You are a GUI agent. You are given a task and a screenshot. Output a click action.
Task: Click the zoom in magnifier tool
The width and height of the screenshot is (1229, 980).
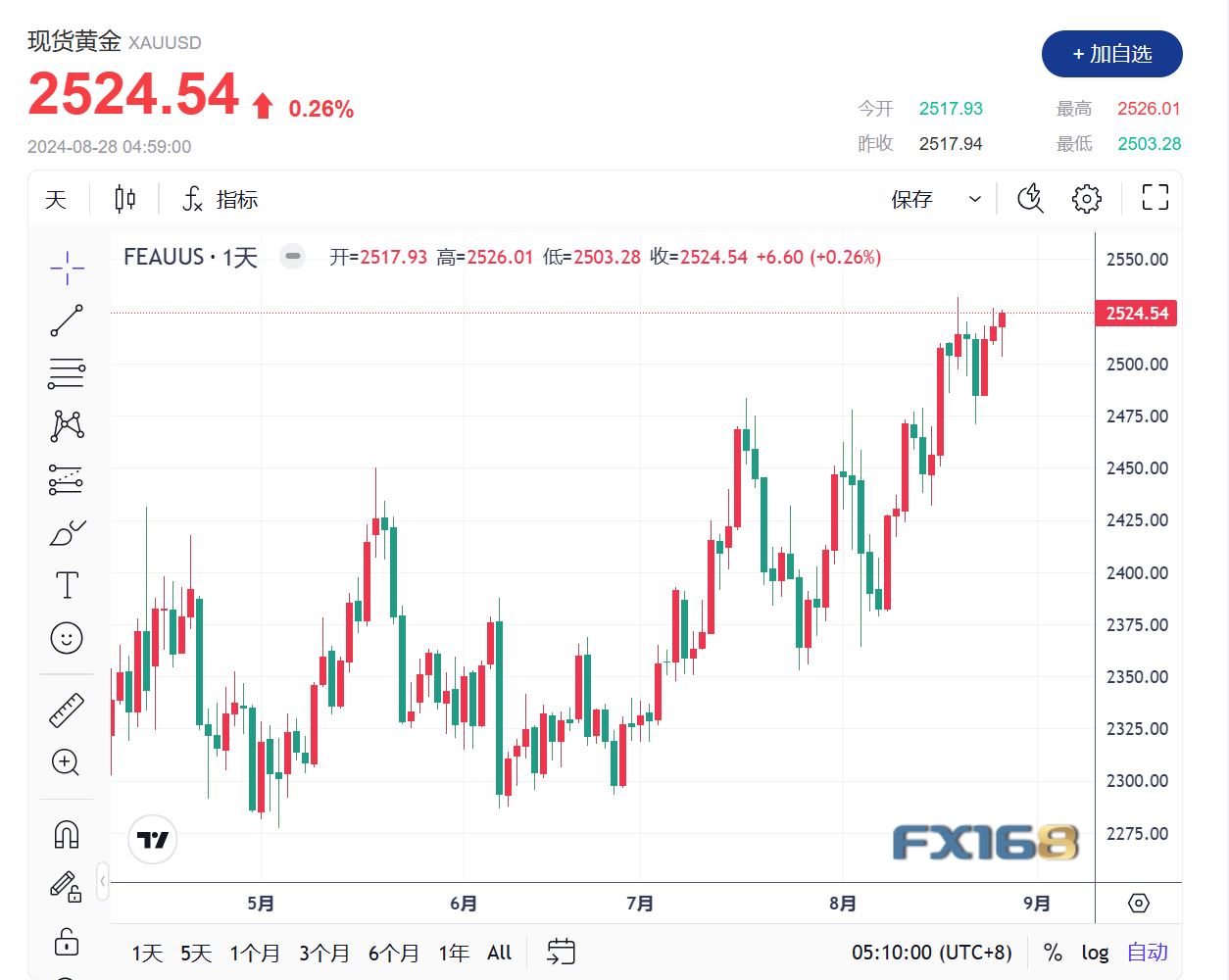click(x=67, y=762)
